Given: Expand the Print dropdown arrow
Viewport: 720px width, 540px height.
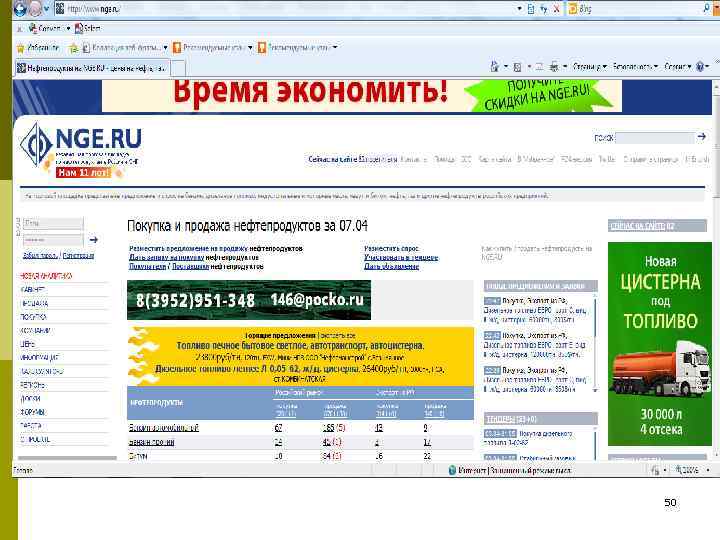Looking at the screenshot, I should click(565, 67).
